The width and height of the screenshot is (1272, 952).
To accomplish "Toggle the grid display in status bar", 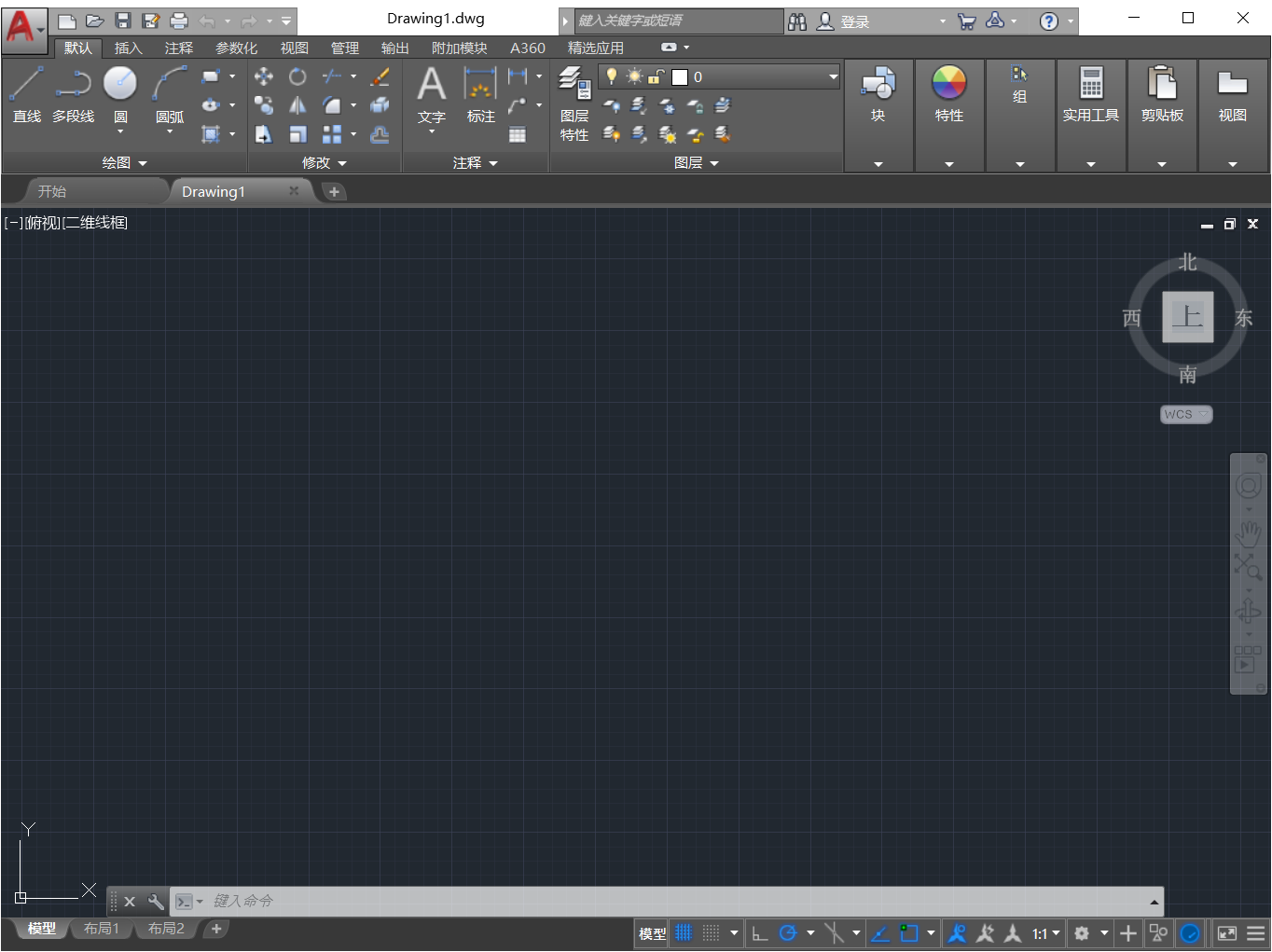I will click(x=683, y=932).
